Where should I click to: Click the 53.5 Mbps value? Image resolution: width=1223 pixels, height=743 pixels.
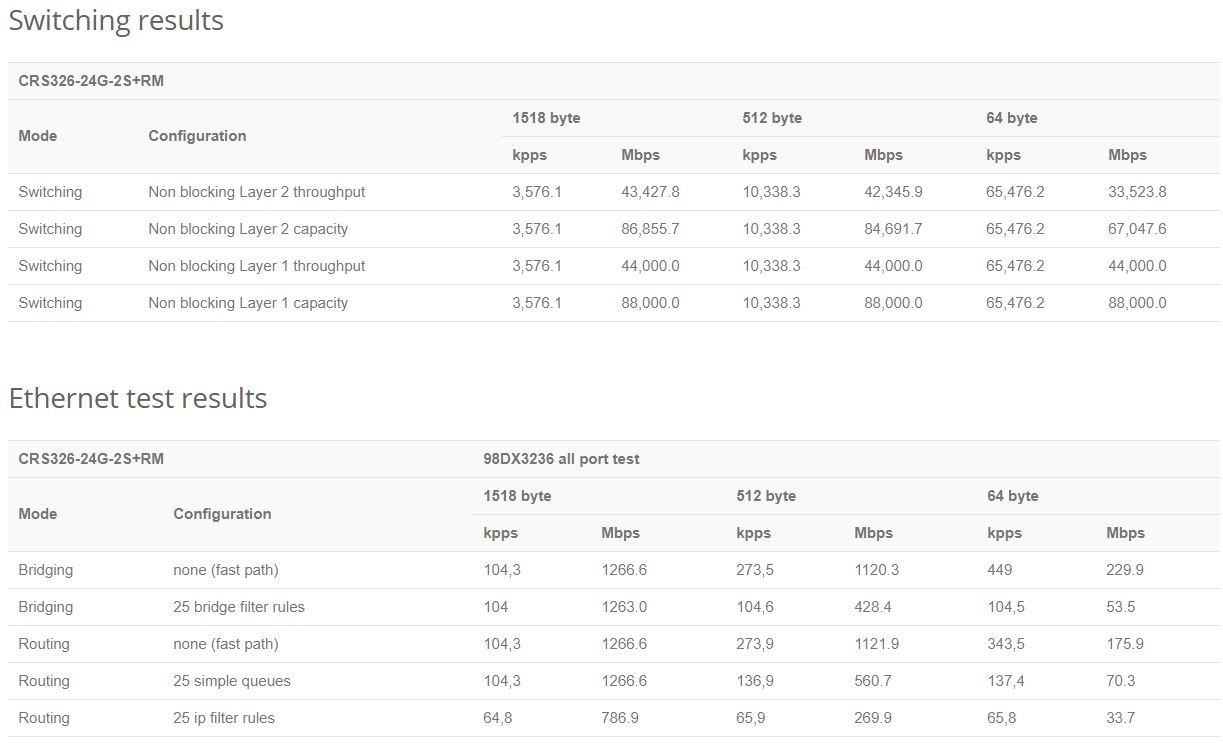tap(1121, 607)
